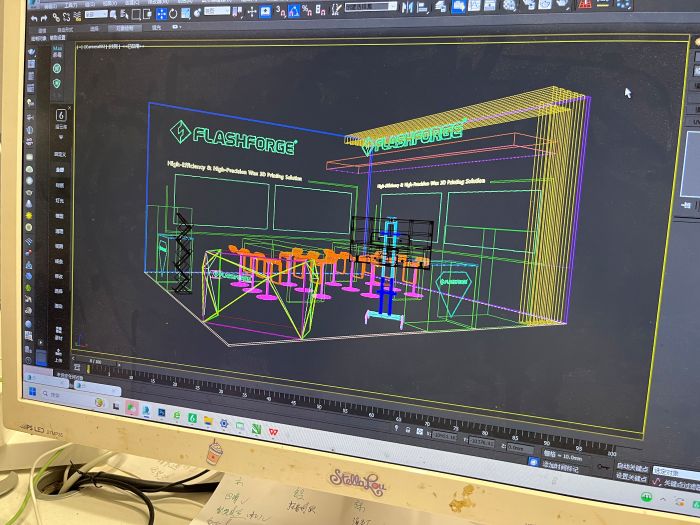Open the Use Pivot Point Center flyout
700x525 pixels.
pos(237,12)
